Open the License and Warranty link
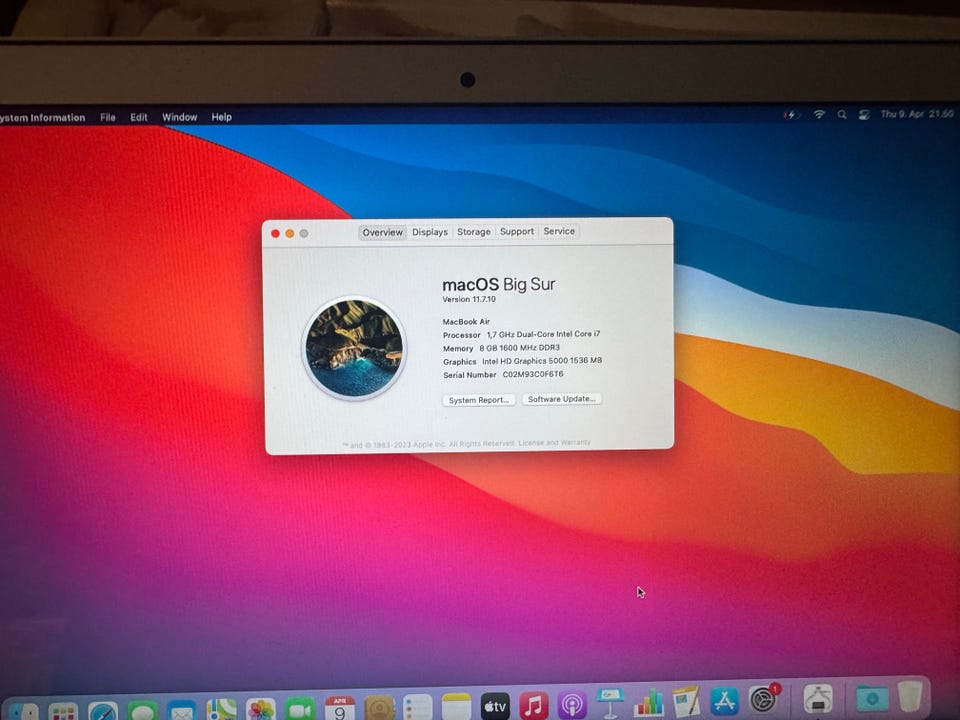The width and height of the screenshot is (960, 720). (x=555, y=442)
